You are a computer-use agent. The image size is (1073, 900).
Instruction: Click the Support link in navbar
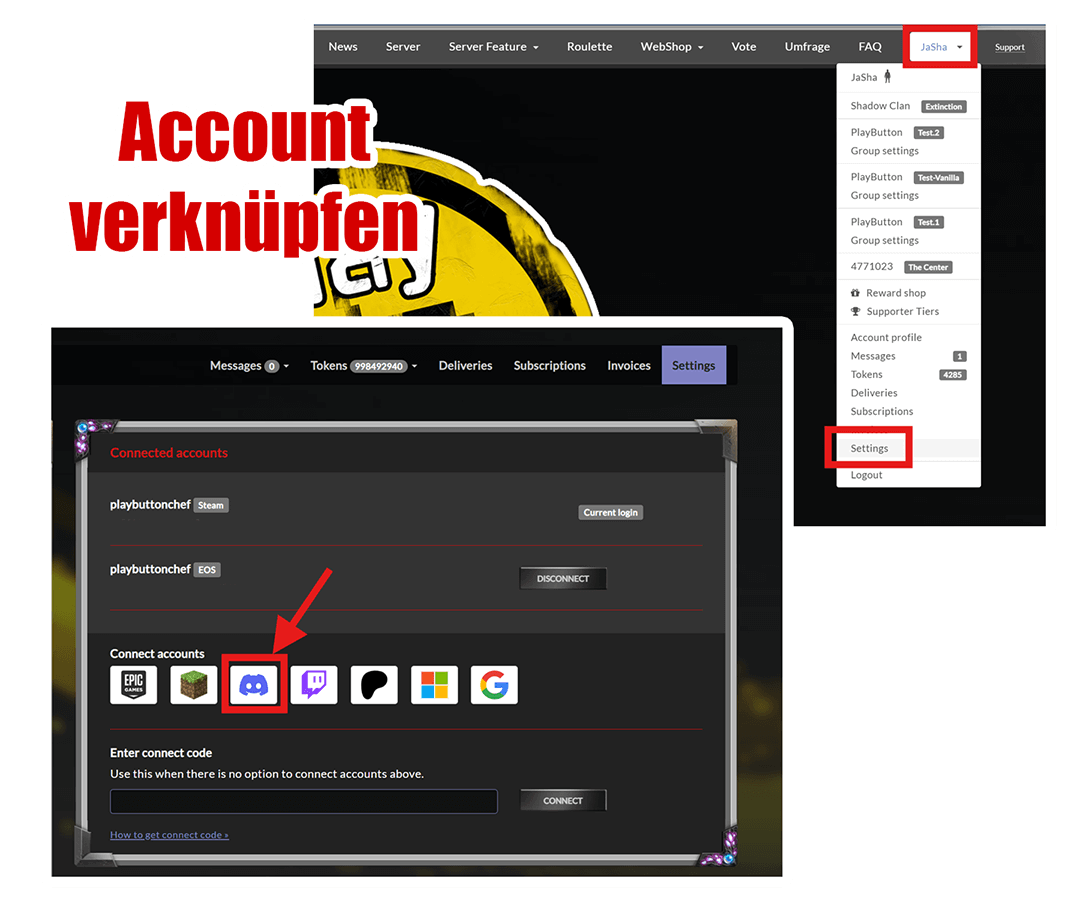[1010, 47]
